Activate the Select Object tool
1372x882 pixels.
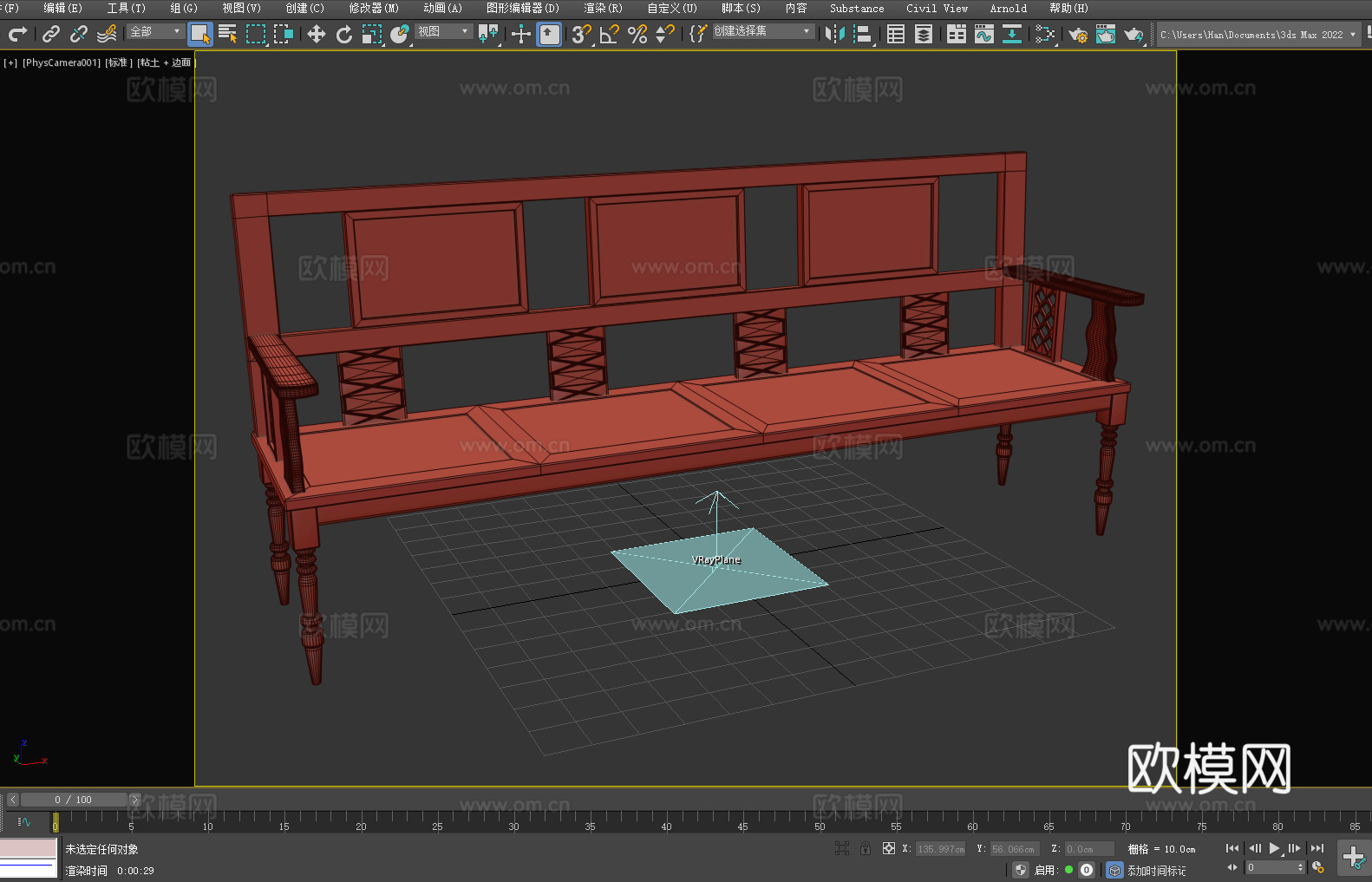[200, 34]
